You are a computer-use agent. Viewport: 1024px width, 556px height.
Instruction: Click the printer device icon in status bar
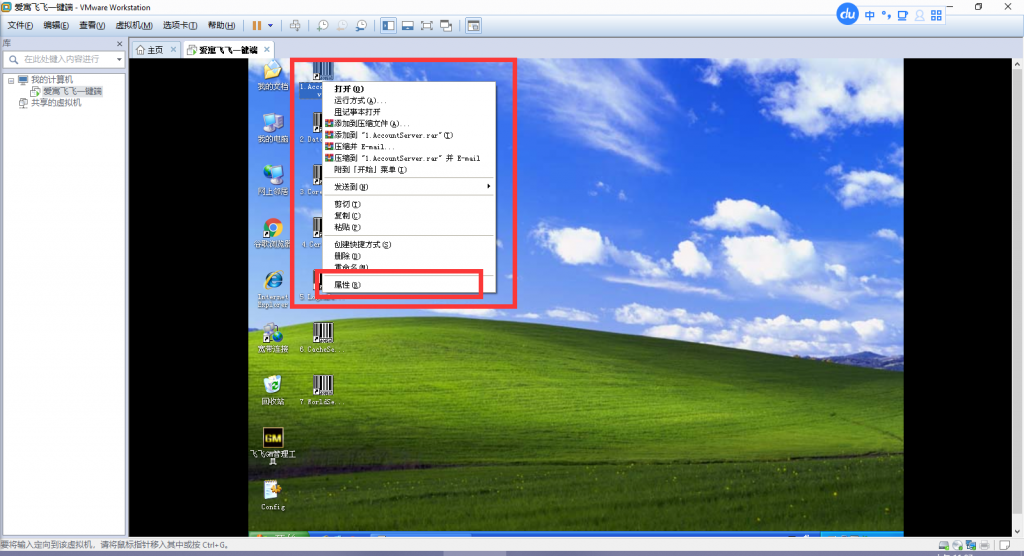(x=985, y=546)
